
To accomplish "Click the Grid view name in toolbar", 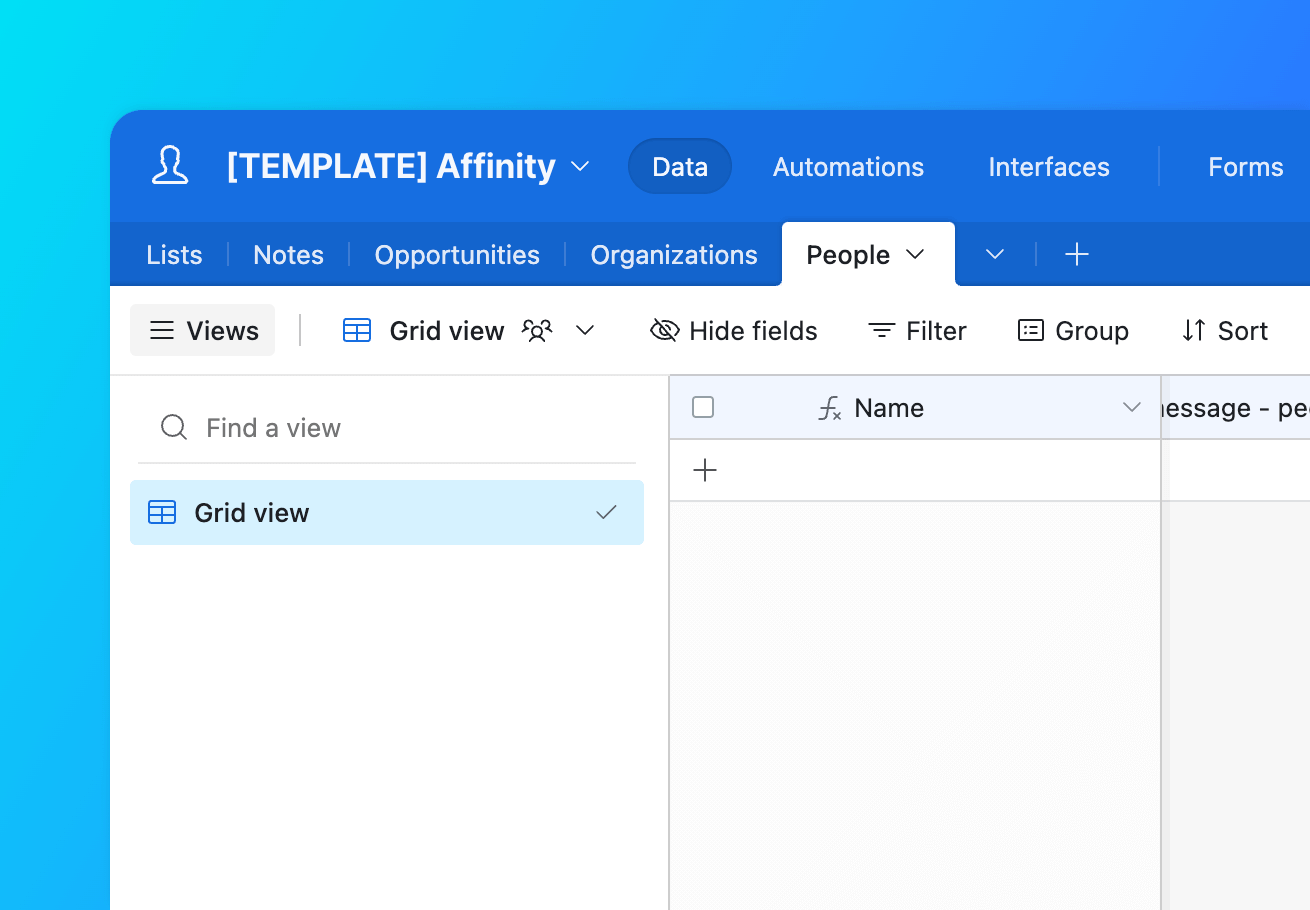I will click(447, 331).
